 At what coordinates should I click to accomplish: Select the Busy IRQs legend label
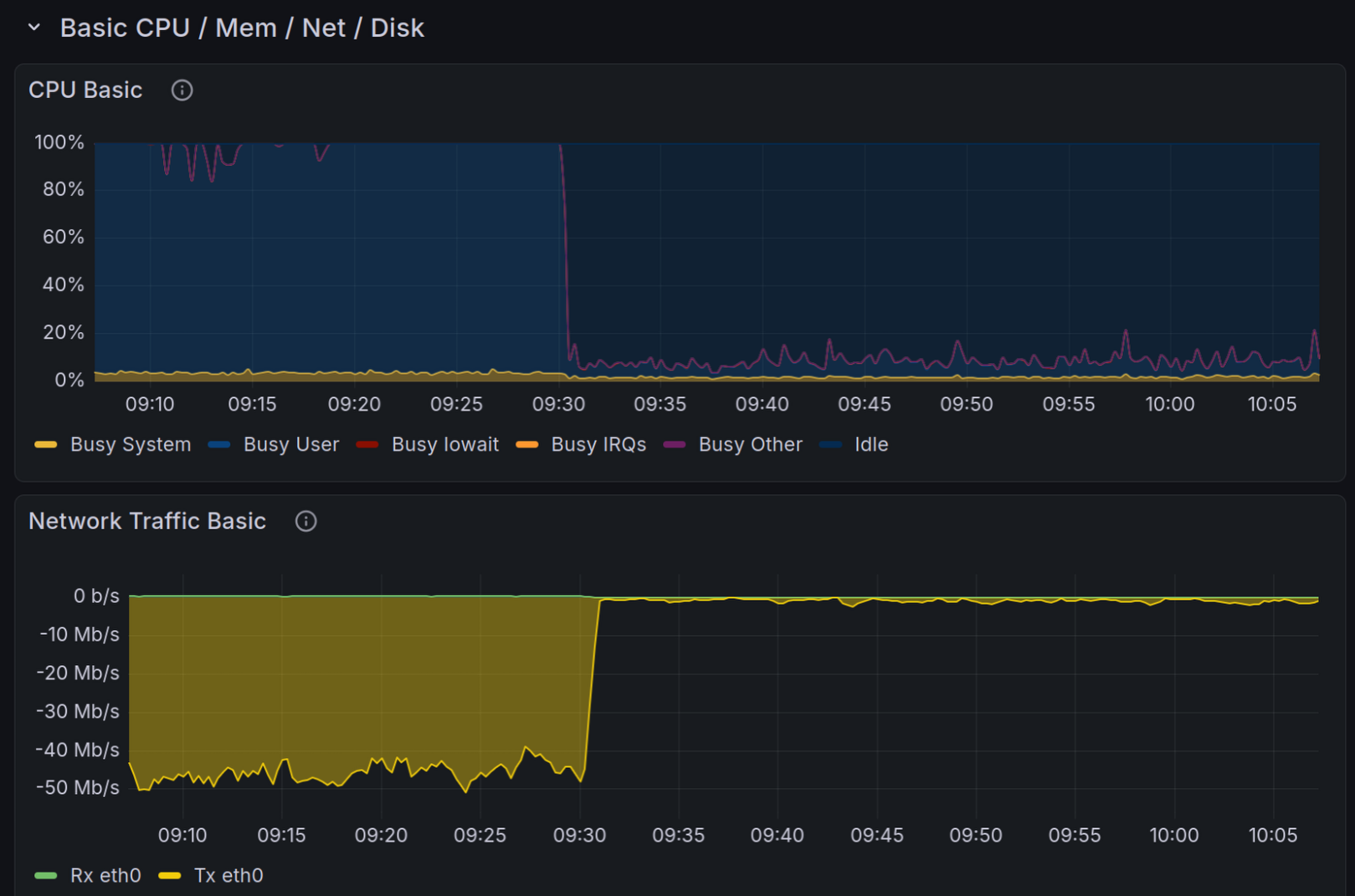pos(598,444)
